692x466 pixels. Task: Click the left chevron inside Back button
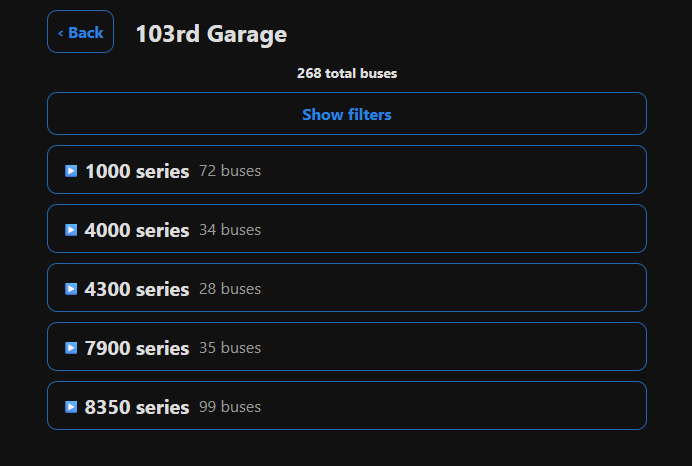pos(60,33)
